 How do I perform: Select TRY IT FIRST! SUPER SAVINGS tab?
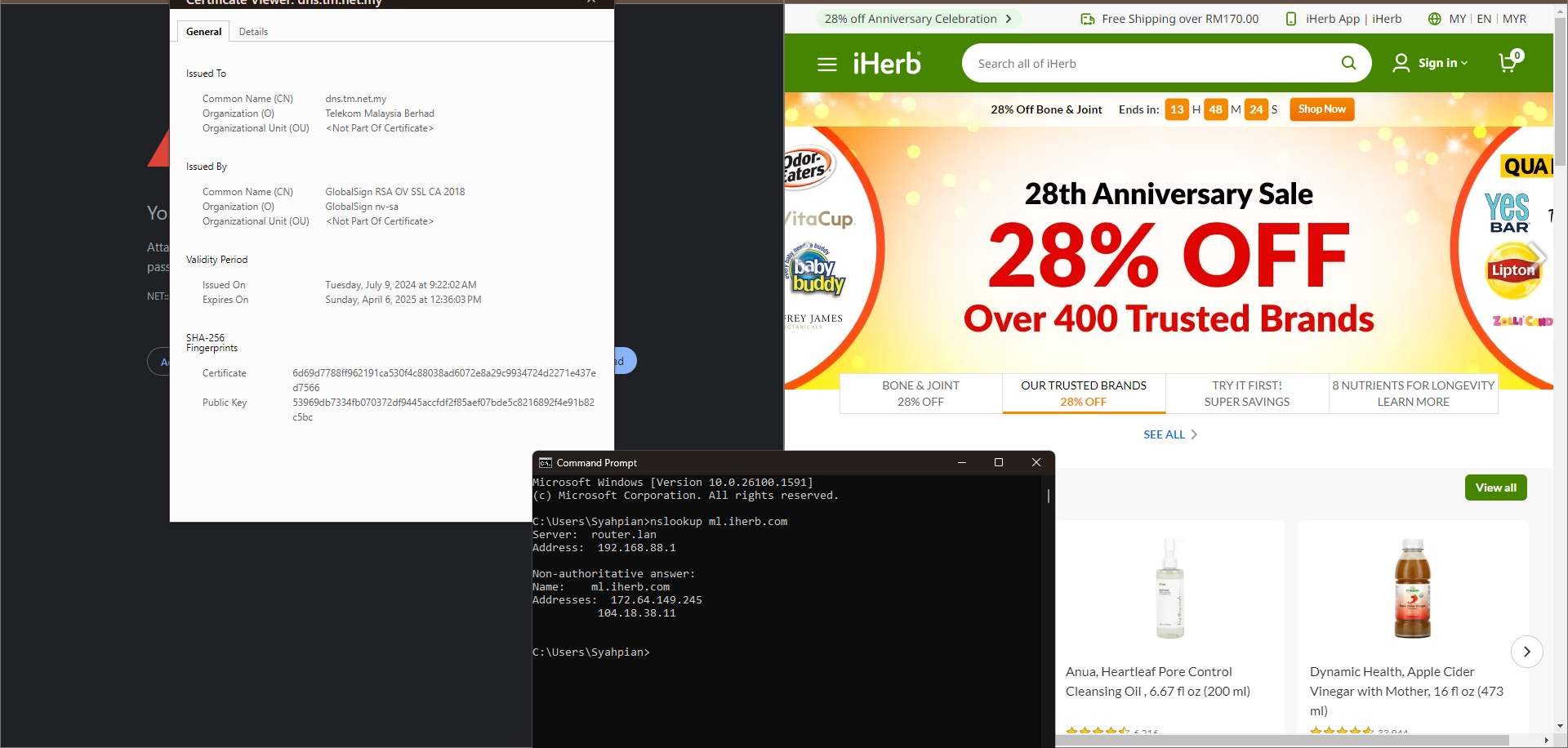(1247, 394)
